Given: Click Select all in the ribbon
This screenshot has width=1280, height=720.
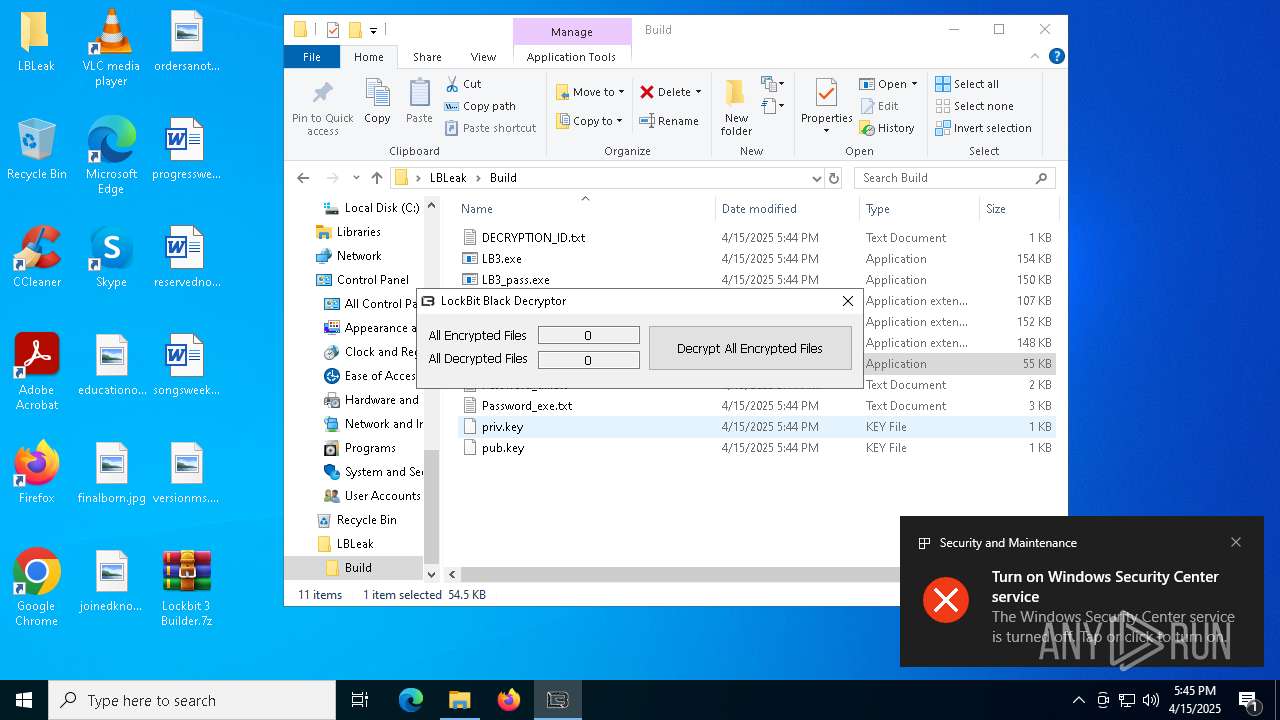Looking at the screenshot, I should coord(967,84).
